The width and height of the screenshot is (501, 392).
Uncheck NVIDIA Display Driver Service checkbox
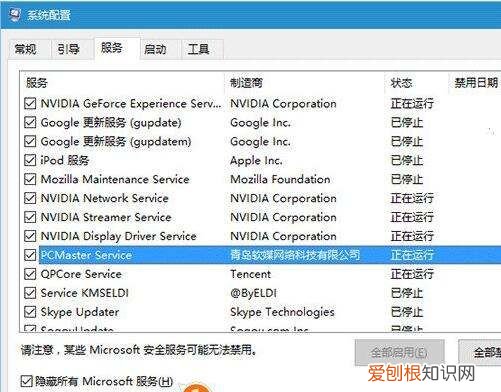point(30,236)
